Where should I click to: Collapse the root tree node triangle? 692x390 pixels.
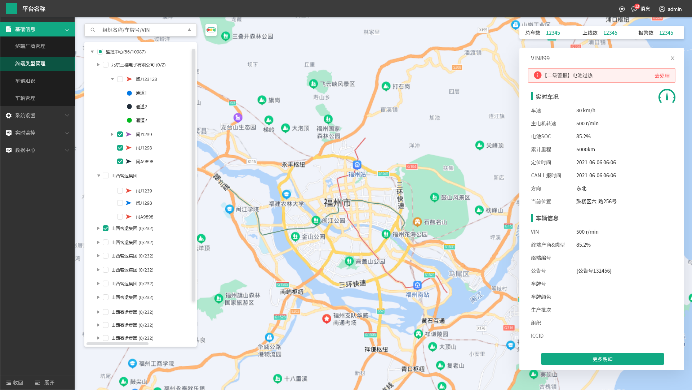point(92,52)
